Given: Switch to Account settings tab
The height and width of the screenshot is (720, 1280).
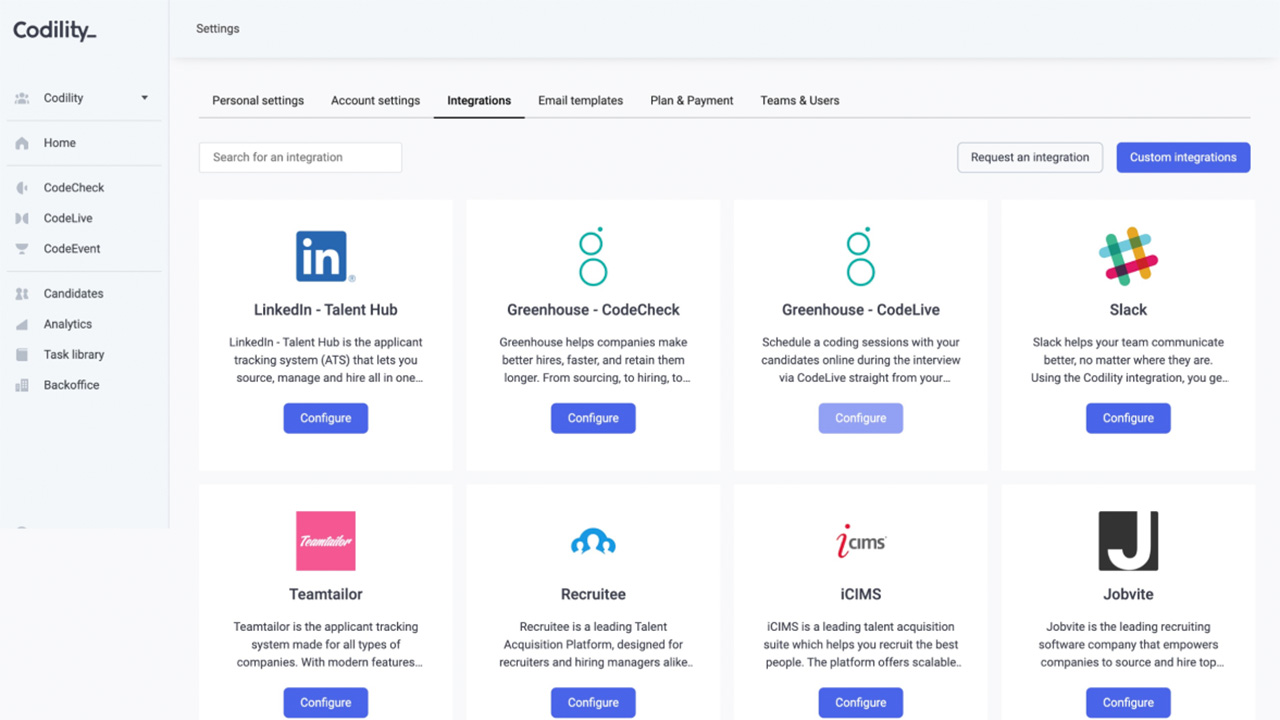Looking at the screenshot, I should [x=376, y=100].
